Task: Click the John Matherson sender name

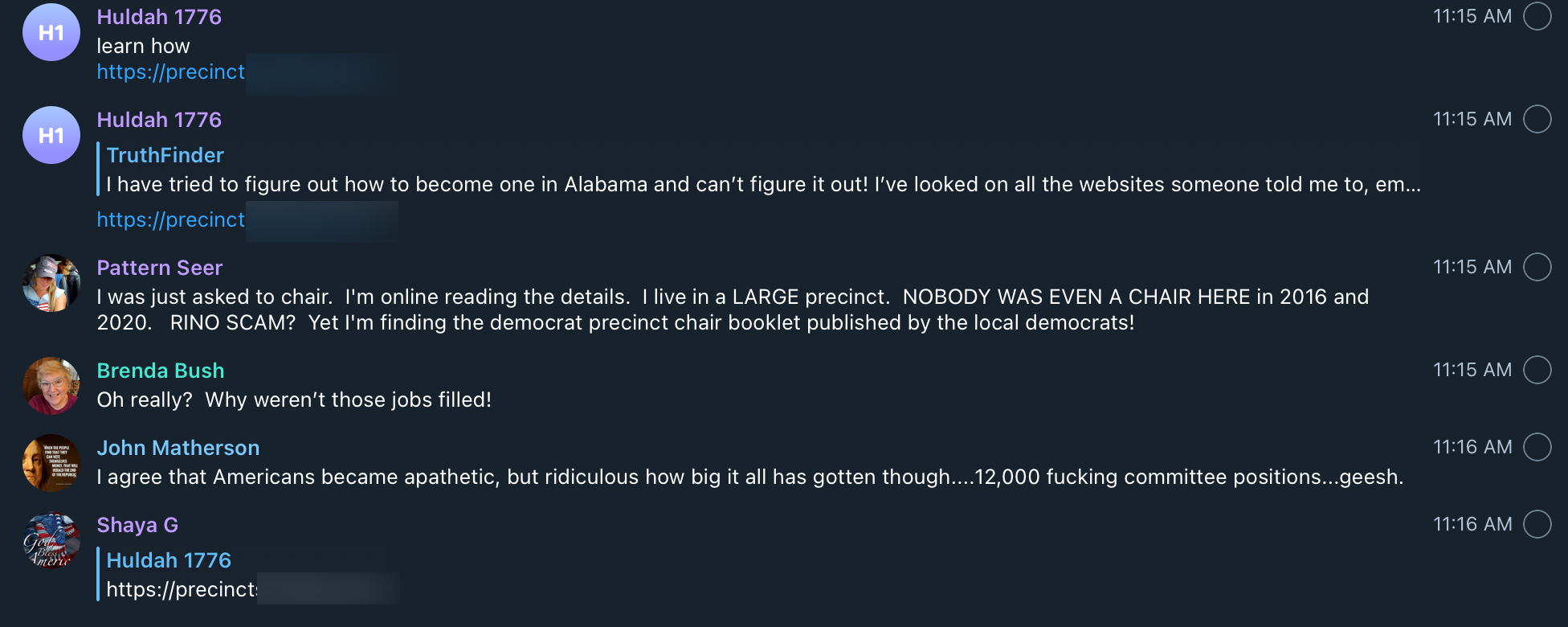Action: point(178,448)
